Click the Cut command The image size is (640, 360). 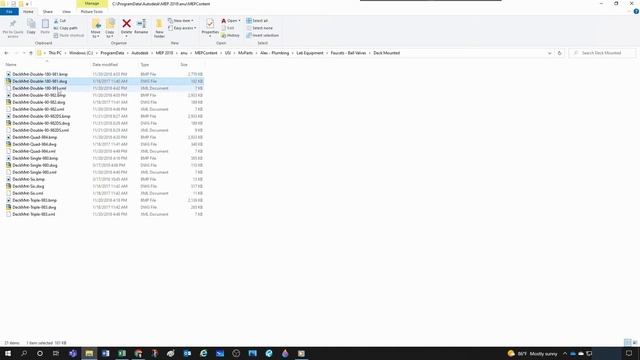tap(60, 20)
